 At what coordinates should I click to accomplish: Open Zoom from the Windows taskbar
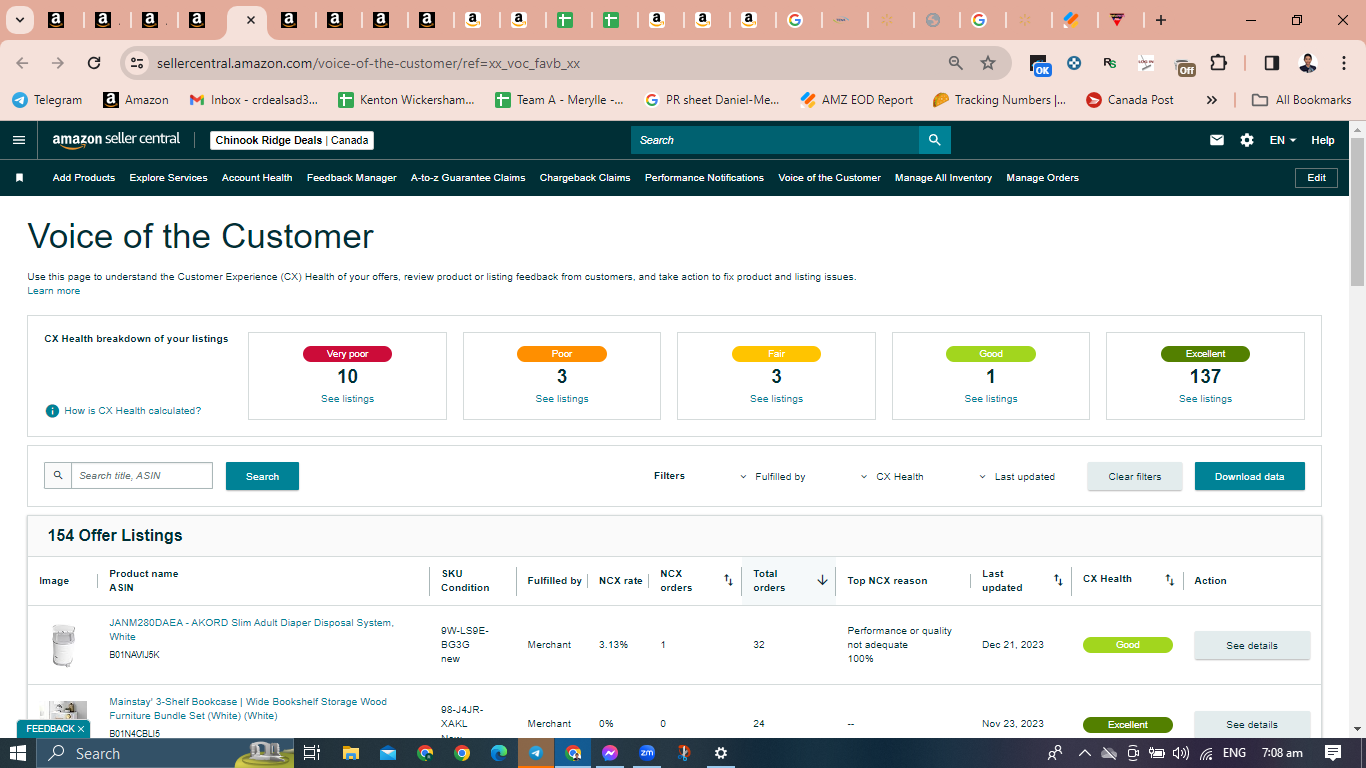click(647, 753)
